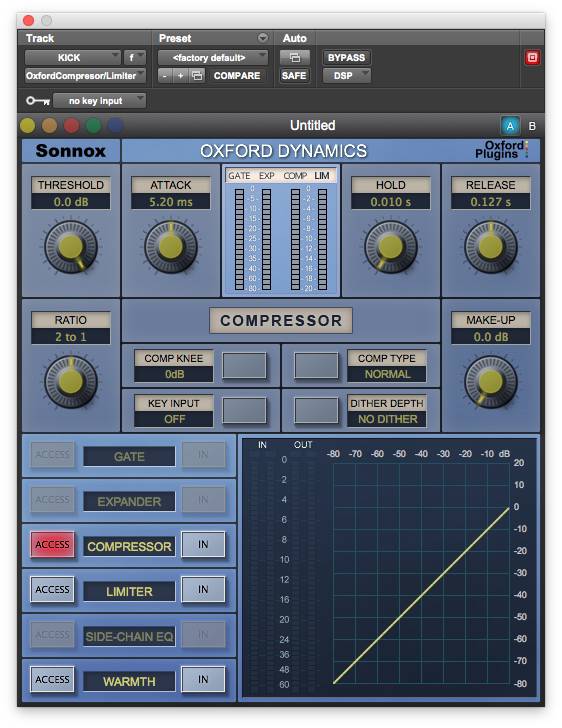Select the Expander ACCESS button
Viewport: 562px width, 728px height.
[x=52, y=500]
